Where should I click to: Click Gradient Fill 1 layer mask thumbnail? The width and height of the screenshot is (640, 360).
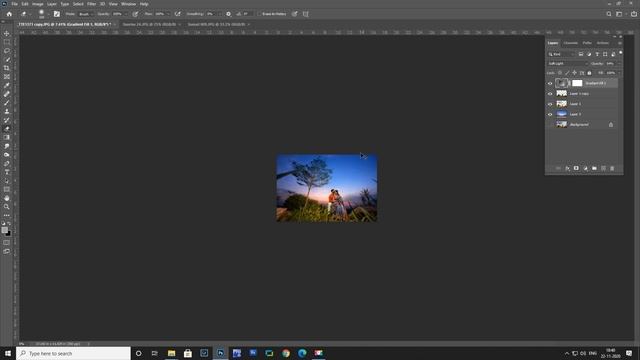pyautogui.click(x=577, y=83)
